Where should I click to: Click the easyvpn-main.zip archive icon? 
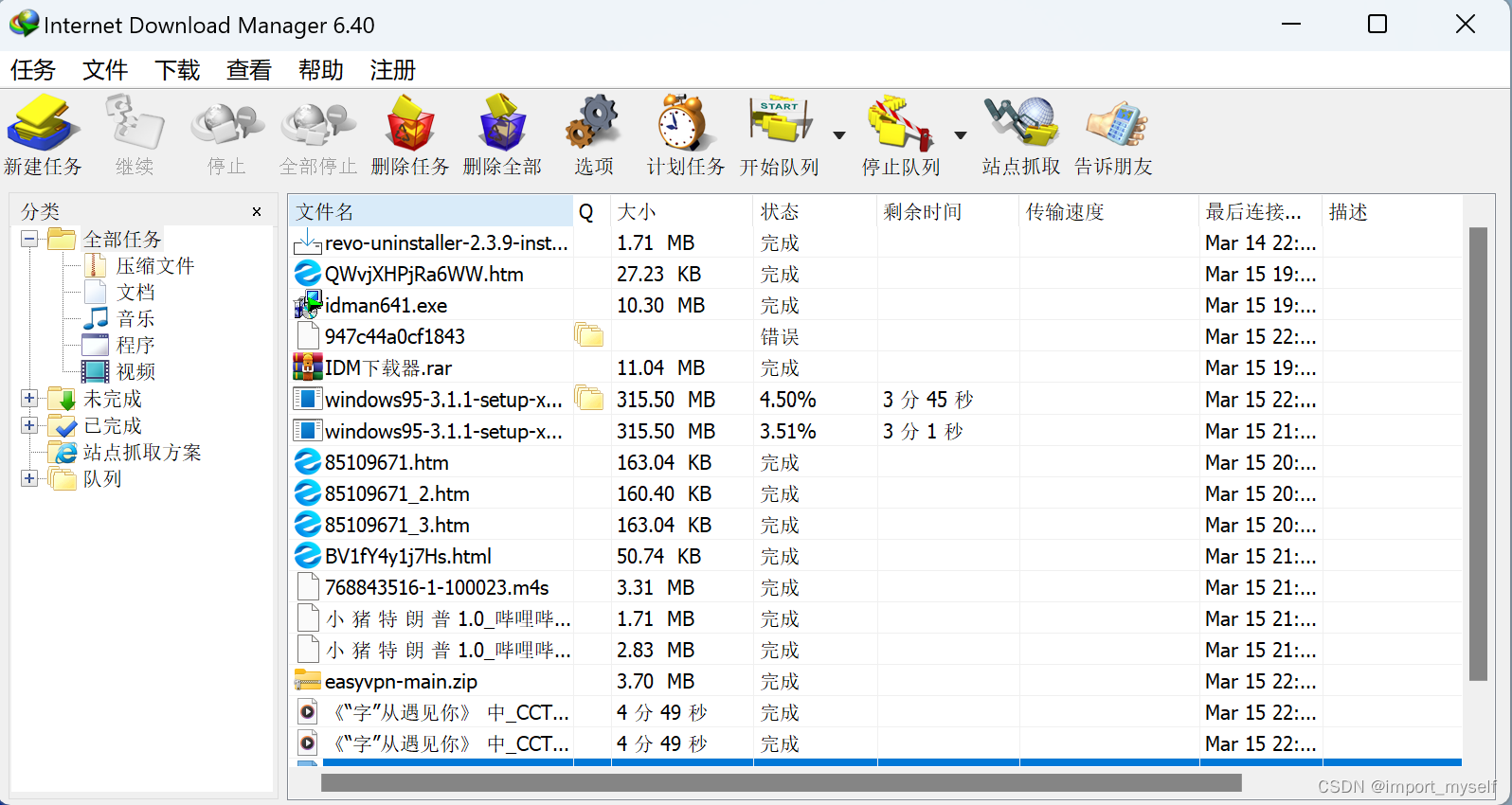tap(308, 680)
